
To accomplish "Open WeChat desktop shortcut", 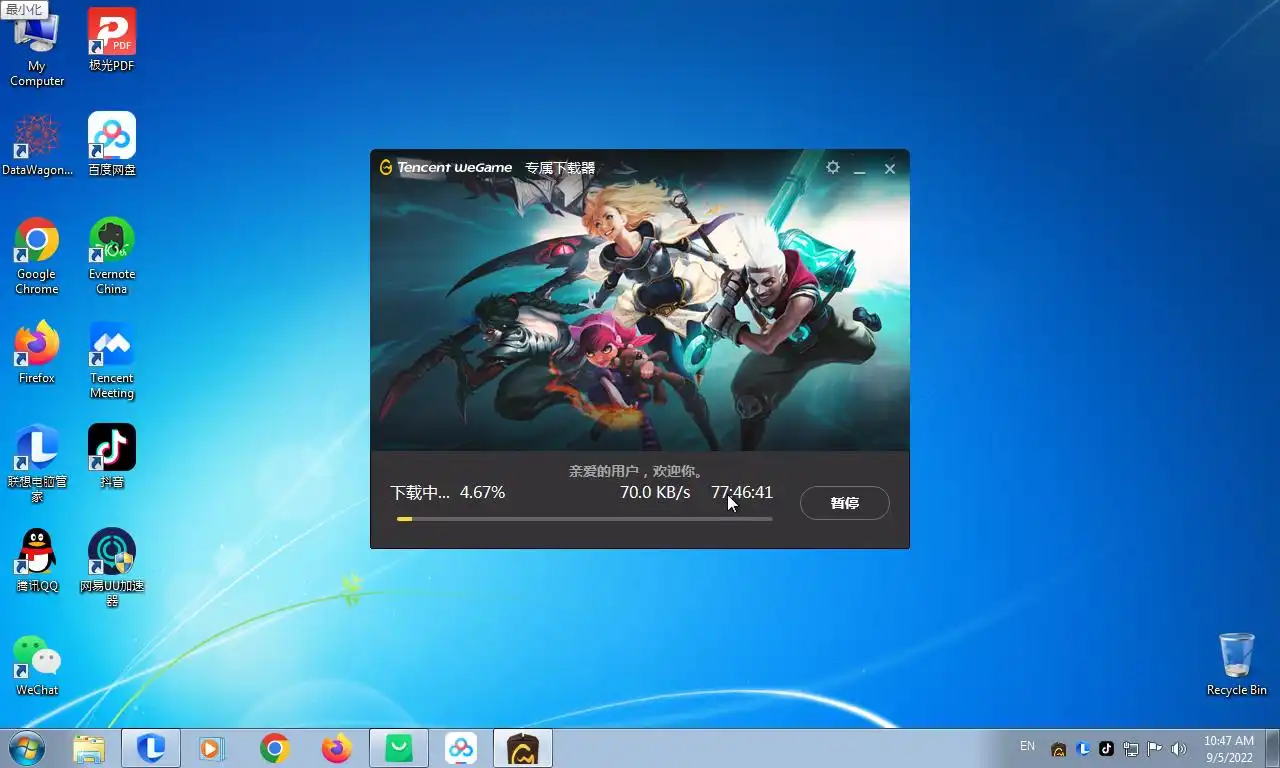I will [37, 665].
